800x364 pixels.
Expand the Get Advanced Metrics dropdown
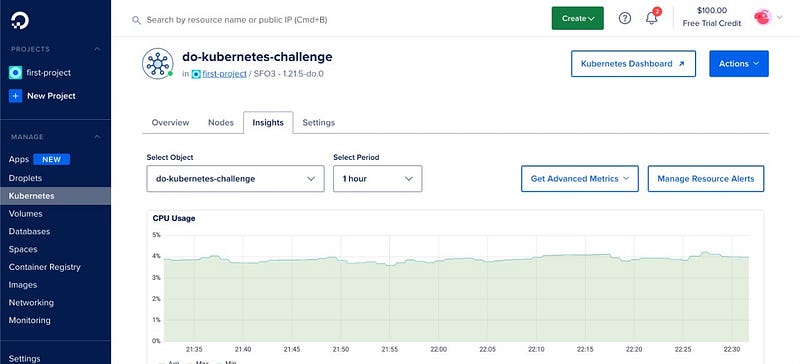580,179
